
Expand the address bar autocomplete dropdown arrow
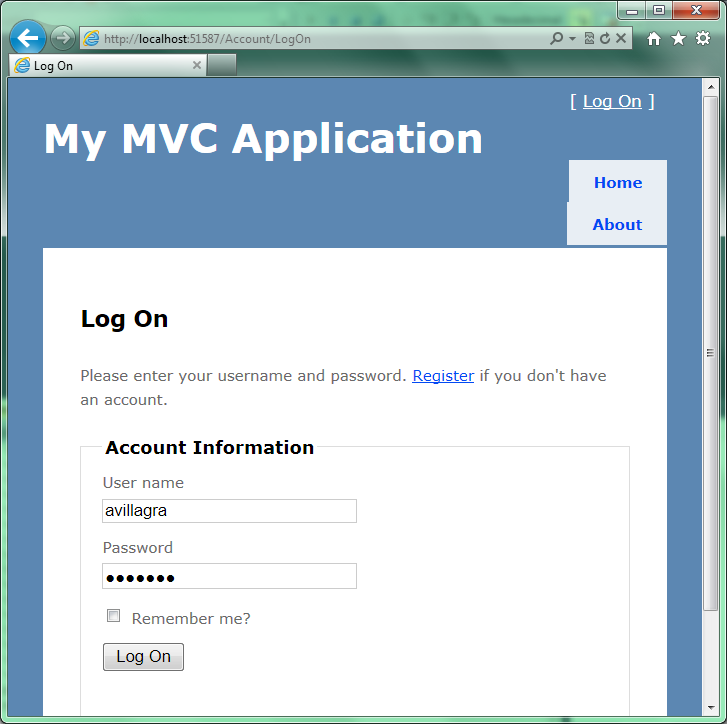coord(573,38)
